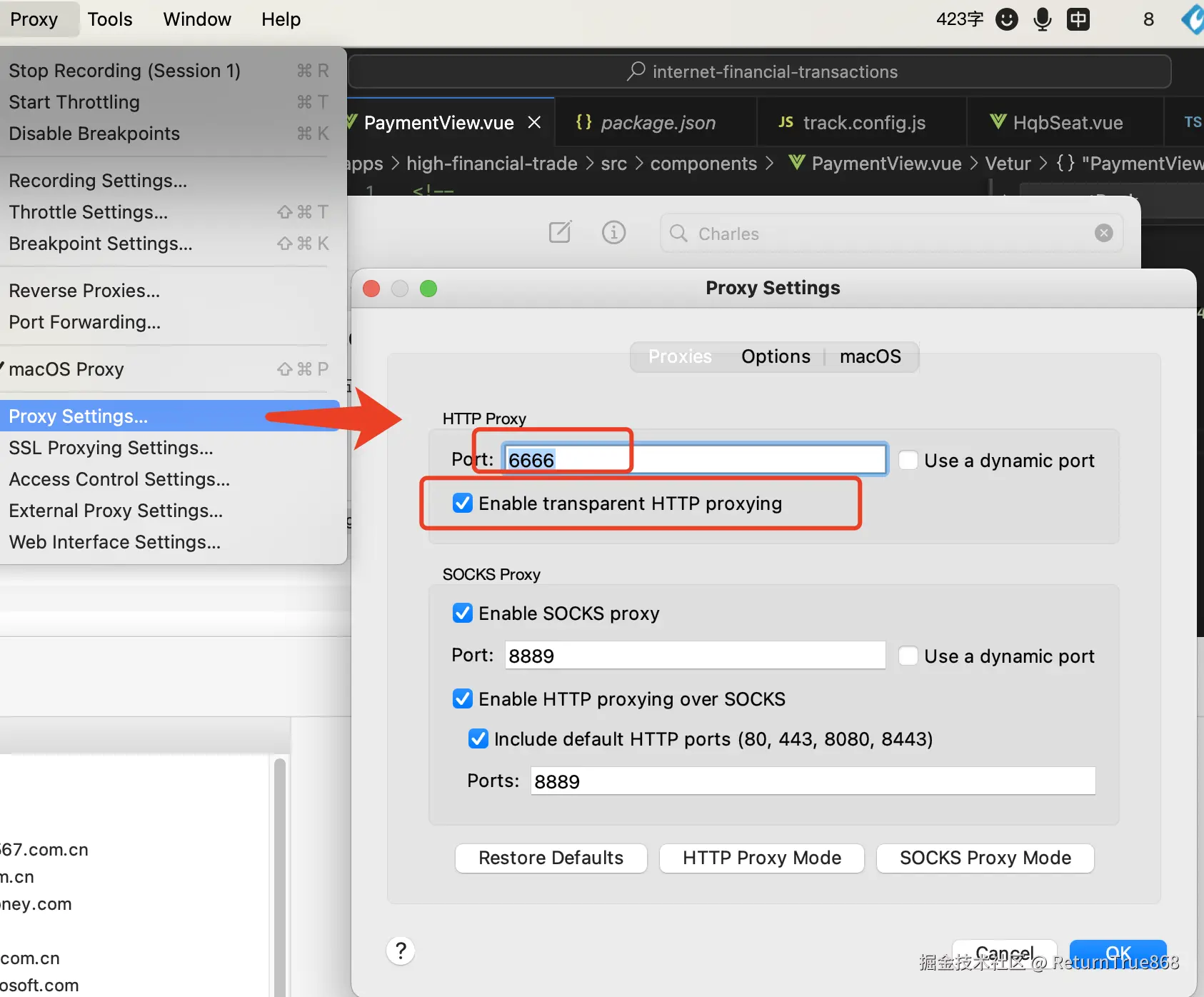Open SSL Proxying Settings...

pyautogui.click(x=170, y=448)
